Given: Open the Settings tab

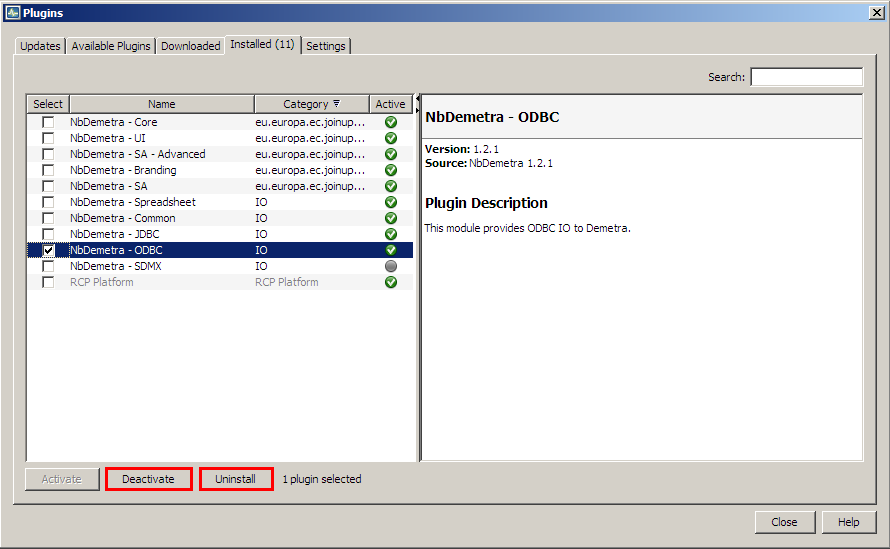Looking at the screenshot, I should [x=326, y=46].
